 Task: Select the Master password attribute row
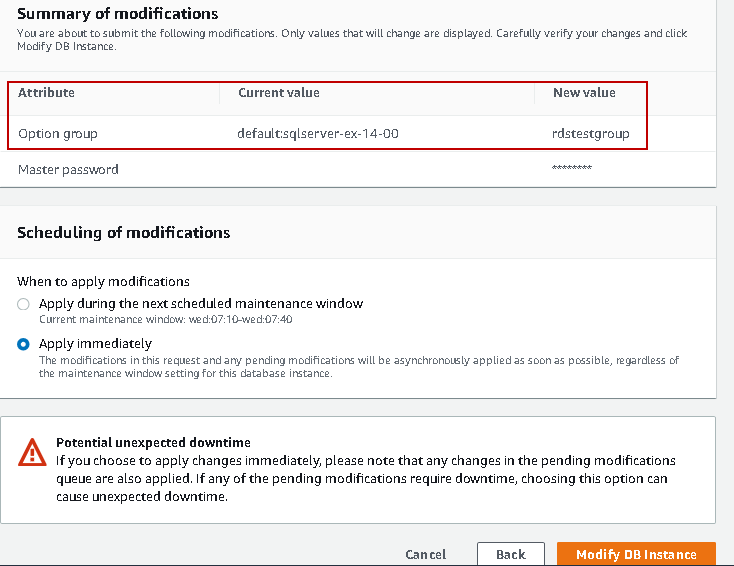pos(68,170)
